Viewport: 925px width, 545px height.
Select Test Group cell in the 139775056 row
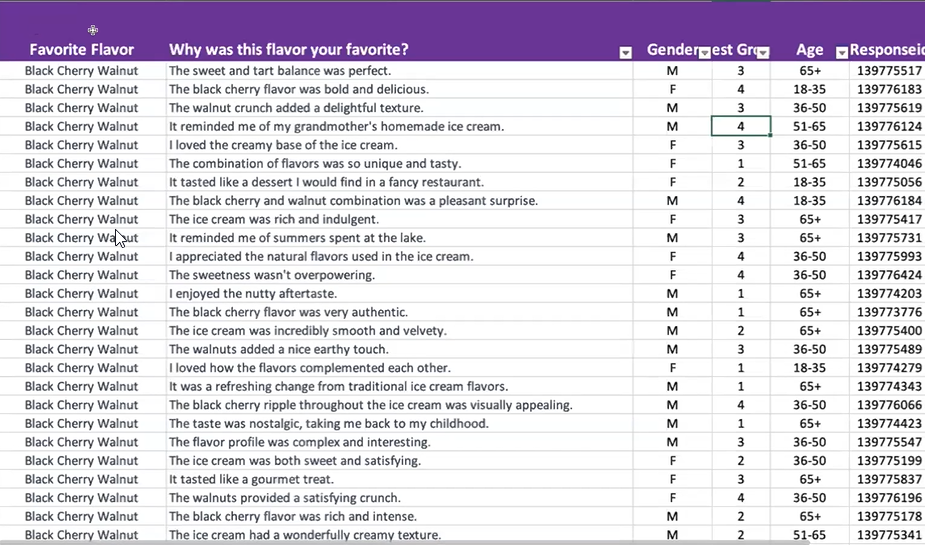point(741,182)
